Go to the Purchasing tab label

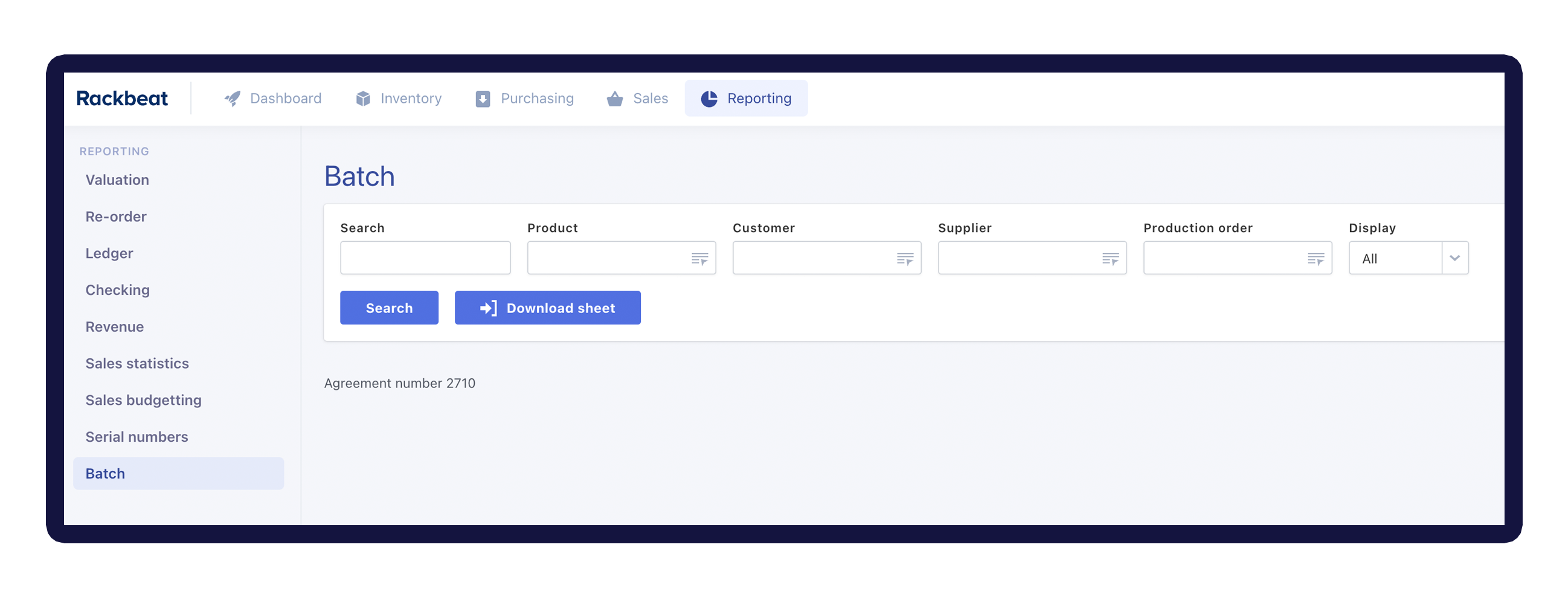[537, 98]
